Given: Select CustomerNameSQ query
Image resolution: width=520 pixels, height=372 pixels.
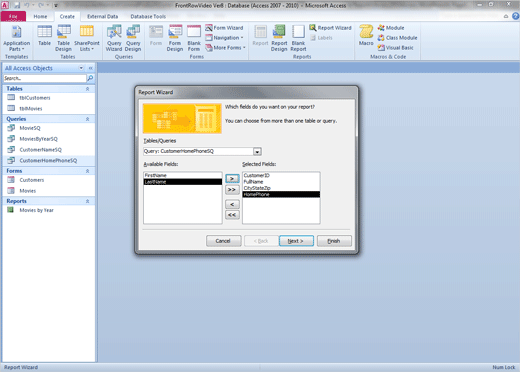Looking at the screenshot, I should click(x=49, y=150).
